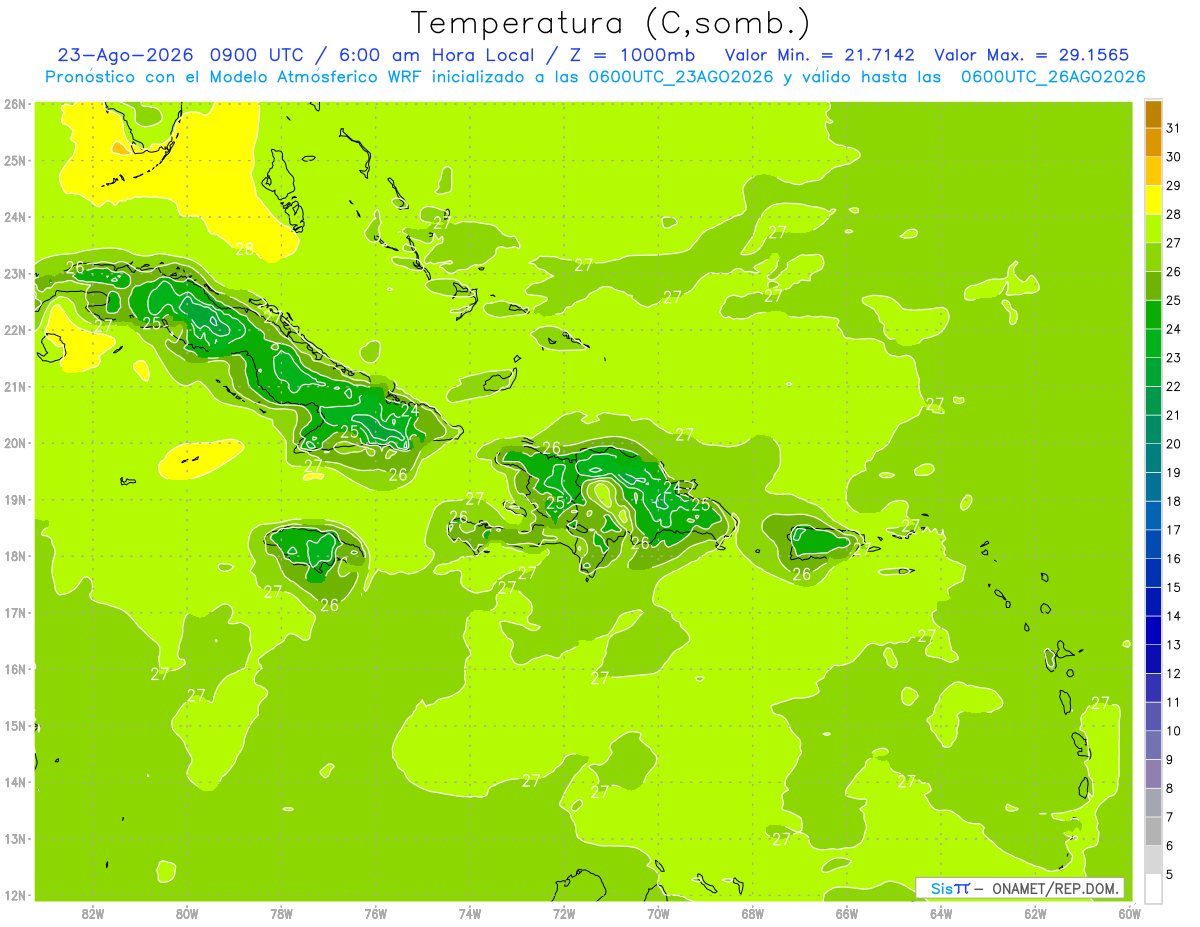Click the "12N" latitude axis label
1200x927 pixels.
pyautogui.click(x=14, y=895)
